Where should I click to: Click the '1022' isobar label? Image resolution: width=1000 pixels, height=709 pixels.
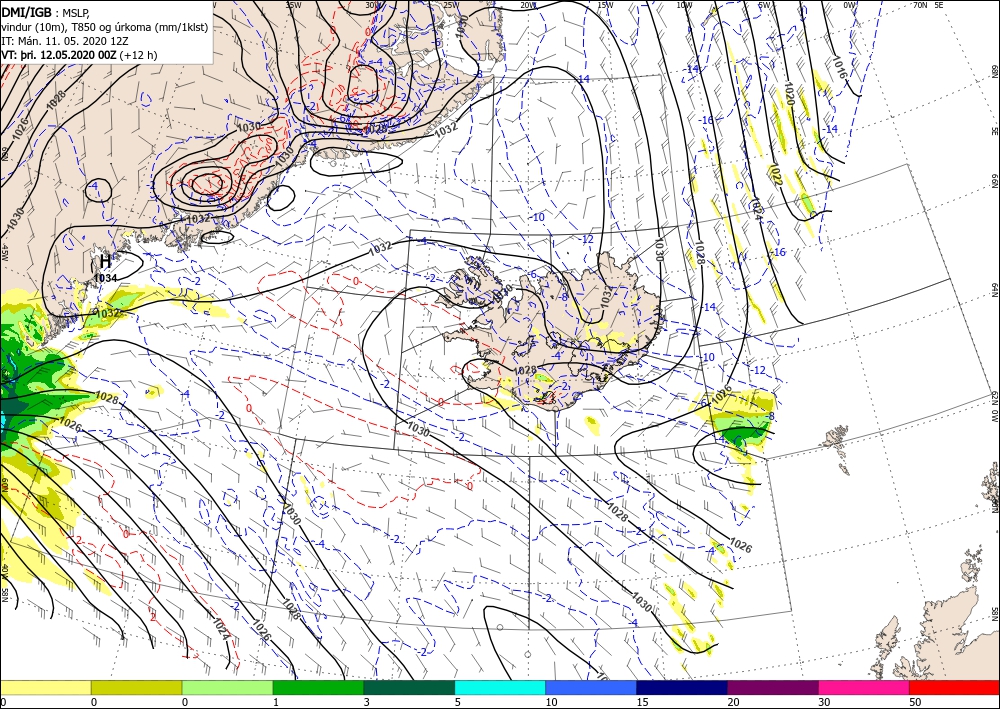(776, 173)
